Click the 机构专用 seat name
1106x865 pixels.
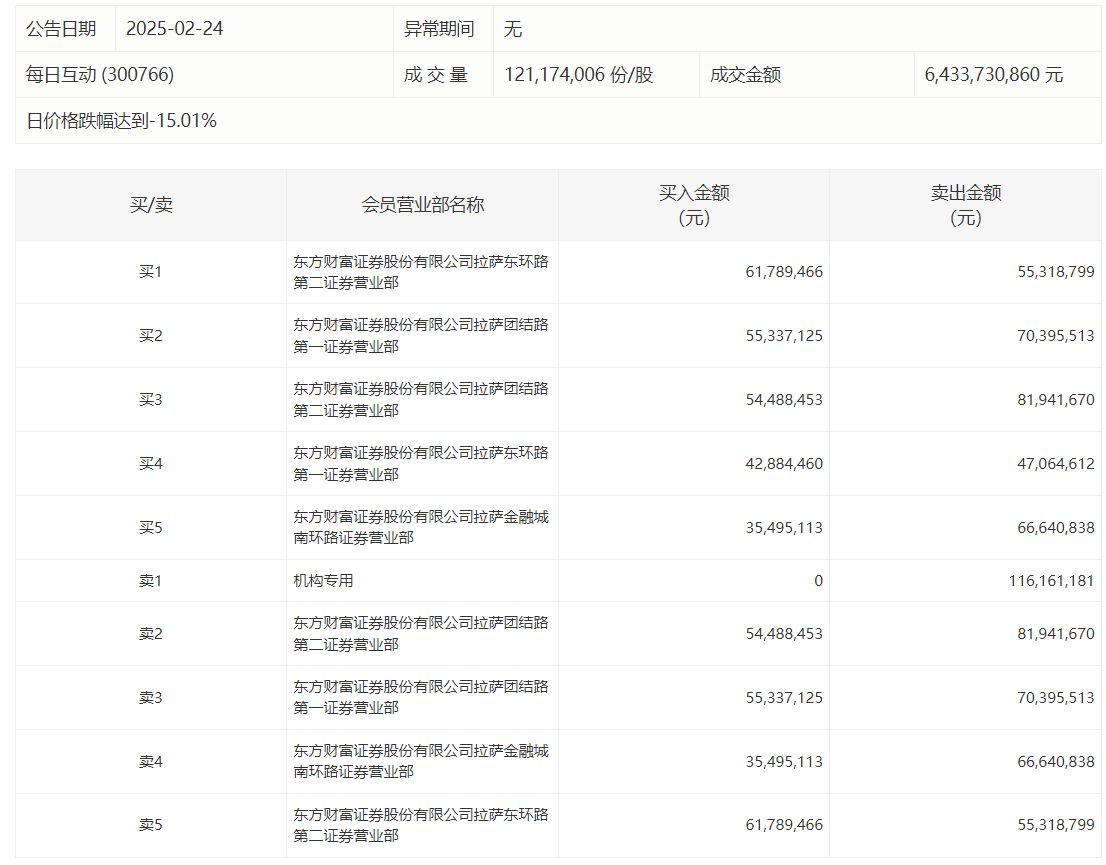[x=323, y=580]
